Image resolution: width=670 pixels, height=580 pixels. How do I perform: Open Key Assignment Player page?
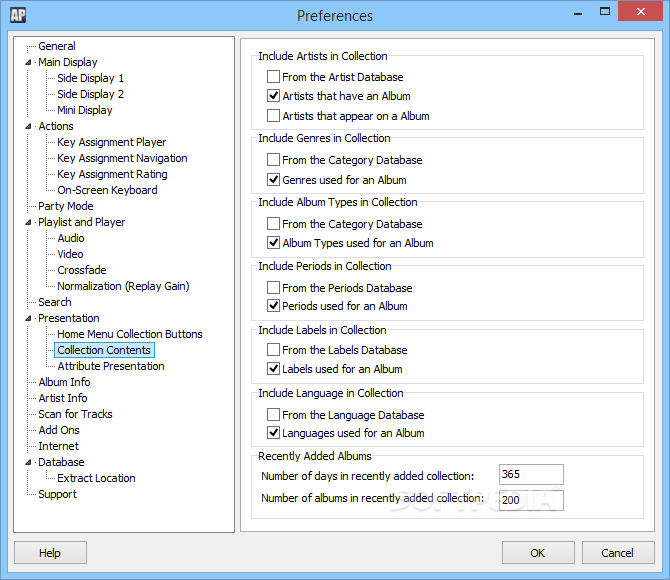(112, 142)
